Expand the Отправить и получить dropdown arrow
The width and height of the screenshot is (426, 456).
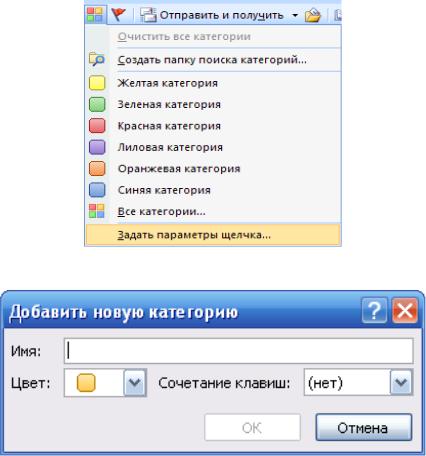pyautogui.click(x=295, y=15)
